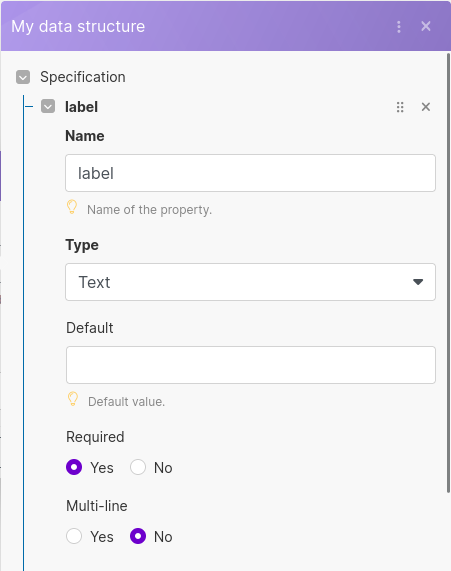The width and height of the screenshot is (451, 571).
Task: Grab the drag handle of label item
Action: pyautogui.click(x=400, y=107)
